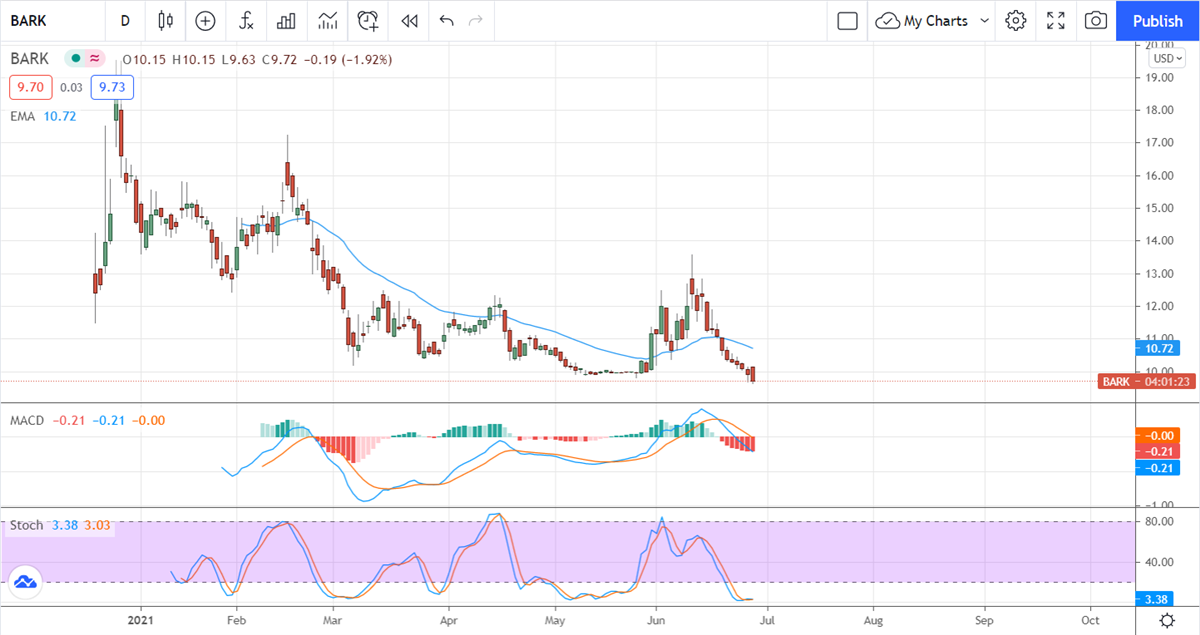The height and width of the screenshot is (635, 1200).
Task: Change the D timeframe interval
Action: tap(125, 20)
